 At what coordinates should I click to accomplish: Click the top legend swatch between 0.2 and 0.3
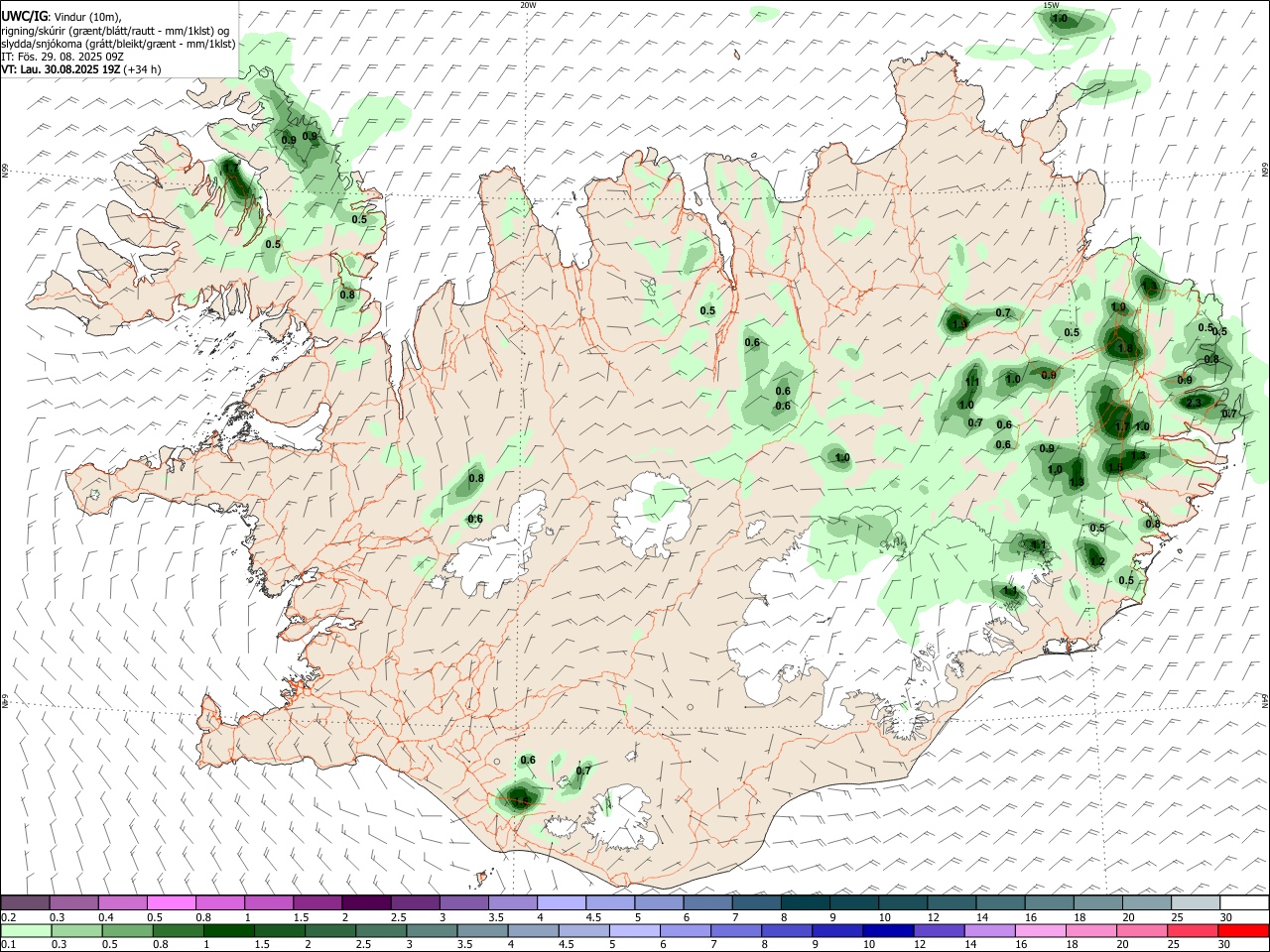pyautogui.click(x=26, y=902)
